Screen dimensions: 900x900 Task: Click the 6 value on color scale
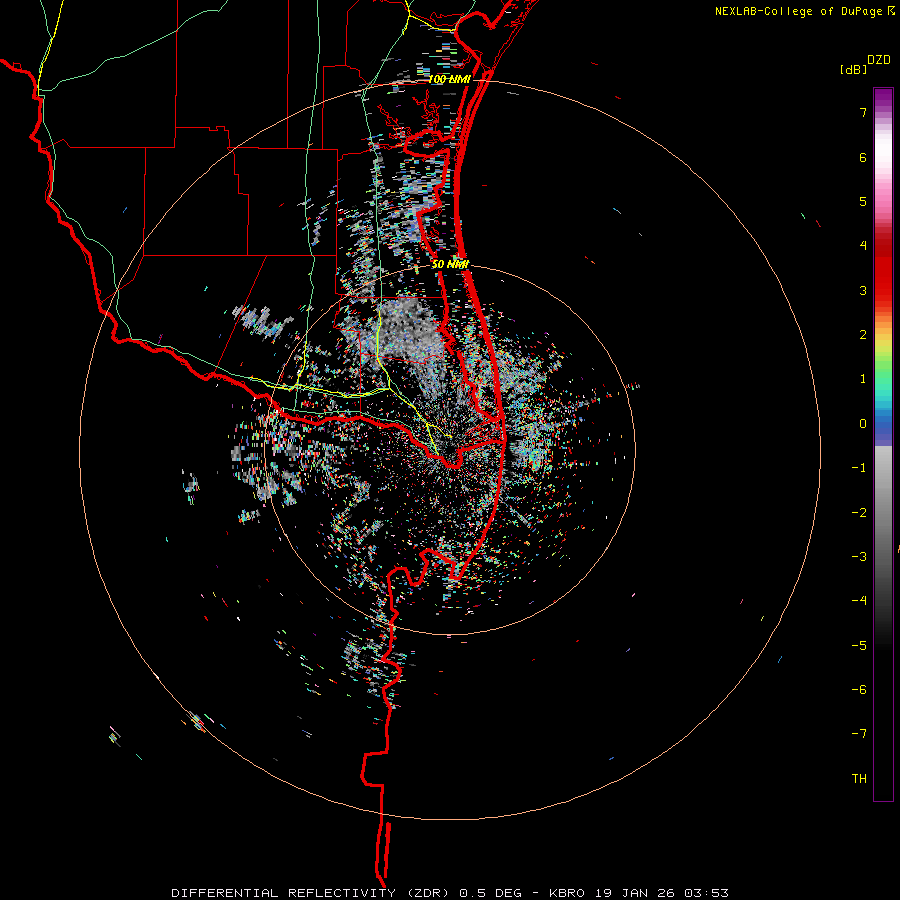coord(863,157)
